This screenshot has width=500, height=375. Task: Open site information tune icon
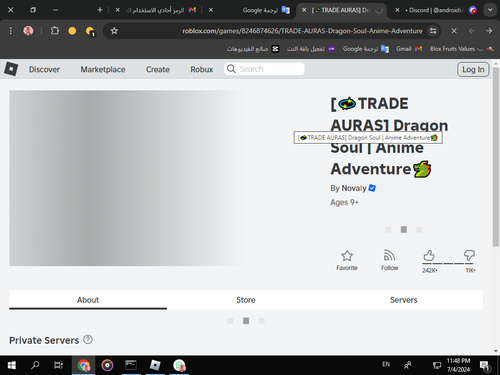[x=433, y=31]
